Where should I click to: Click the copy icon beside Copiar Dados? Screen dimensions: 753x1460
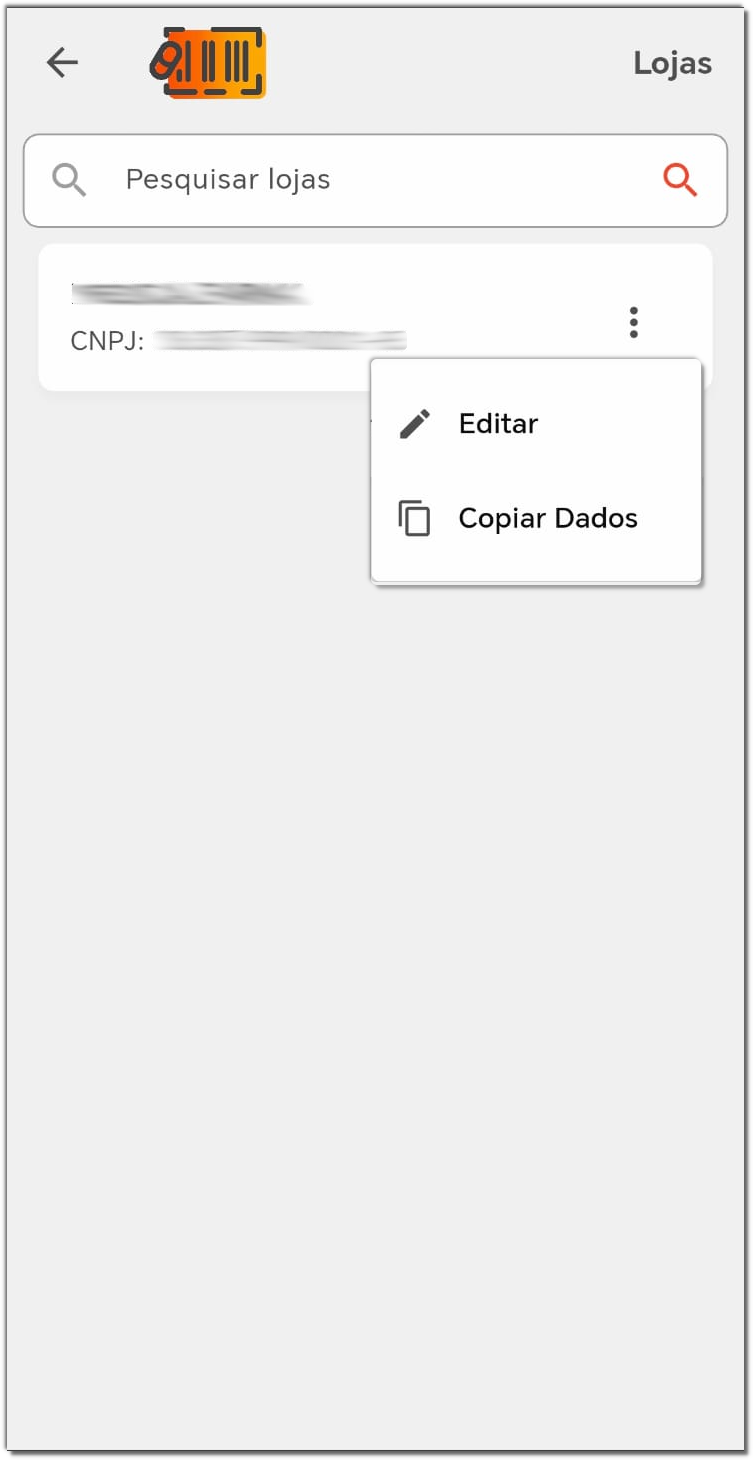(414, 519)
